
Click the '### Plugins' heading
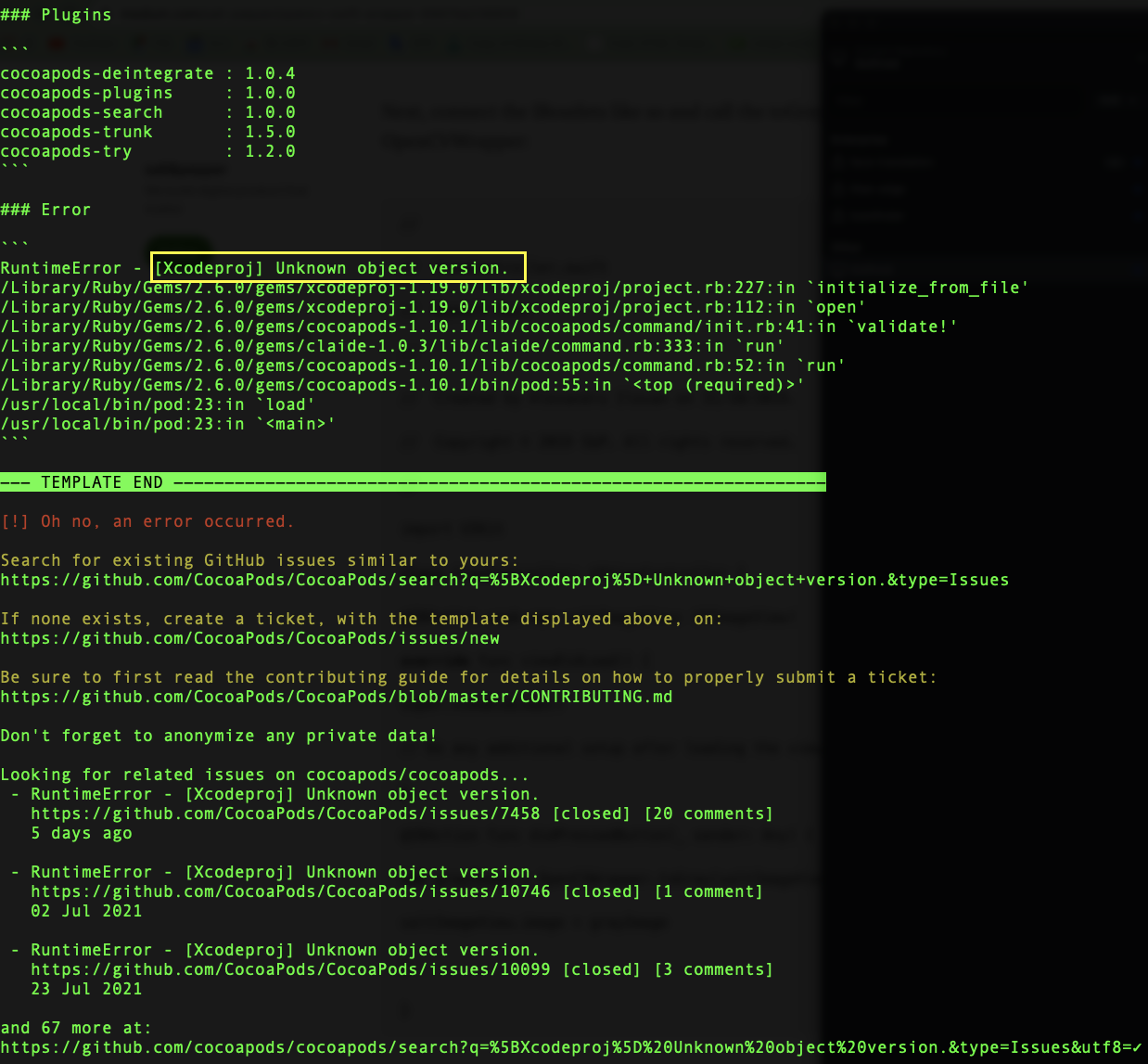click(x=56, y=15)
